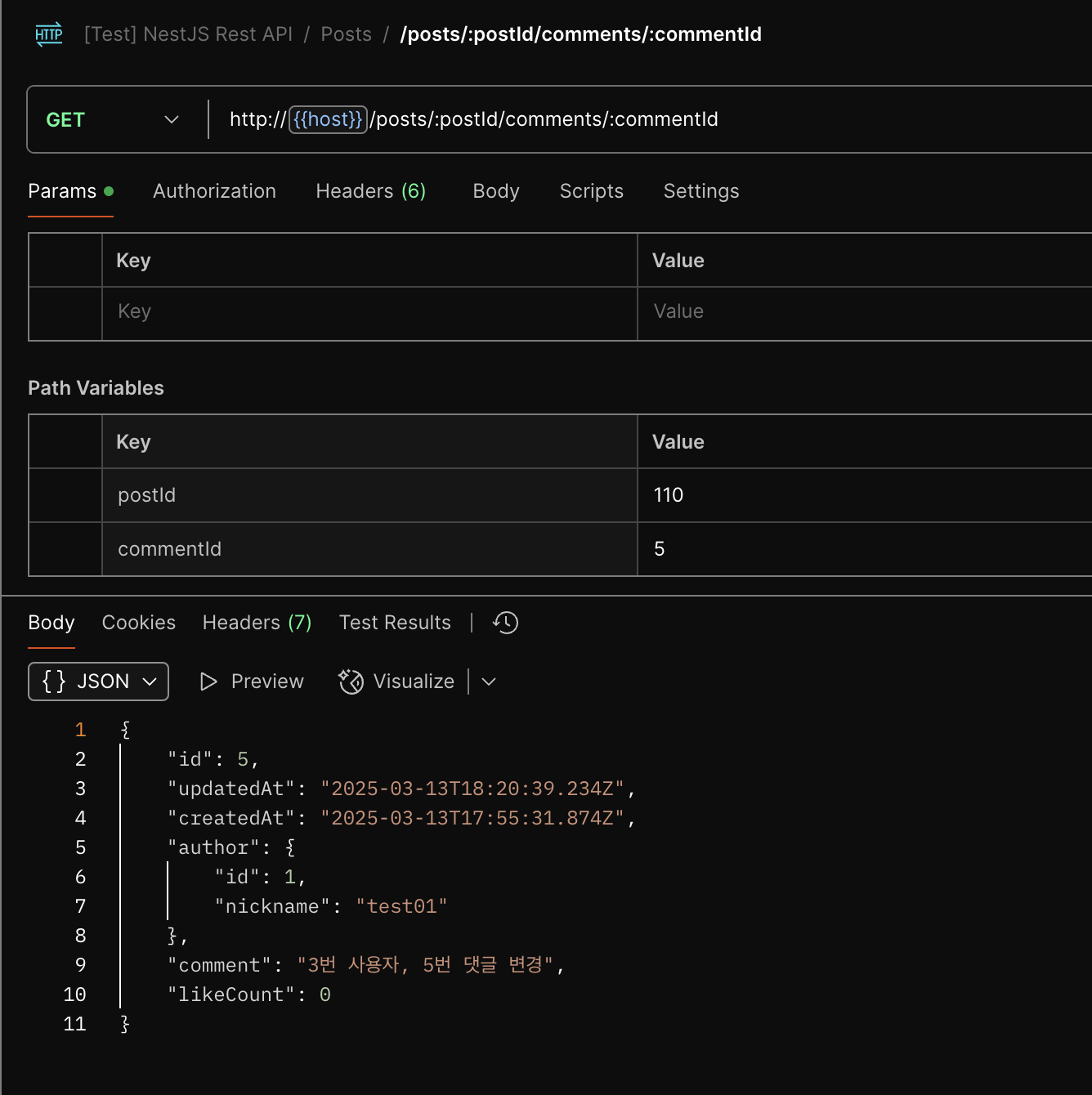Click the Preview button
The width and height of the screenshot is (1092, 1095).
[252, 682]
